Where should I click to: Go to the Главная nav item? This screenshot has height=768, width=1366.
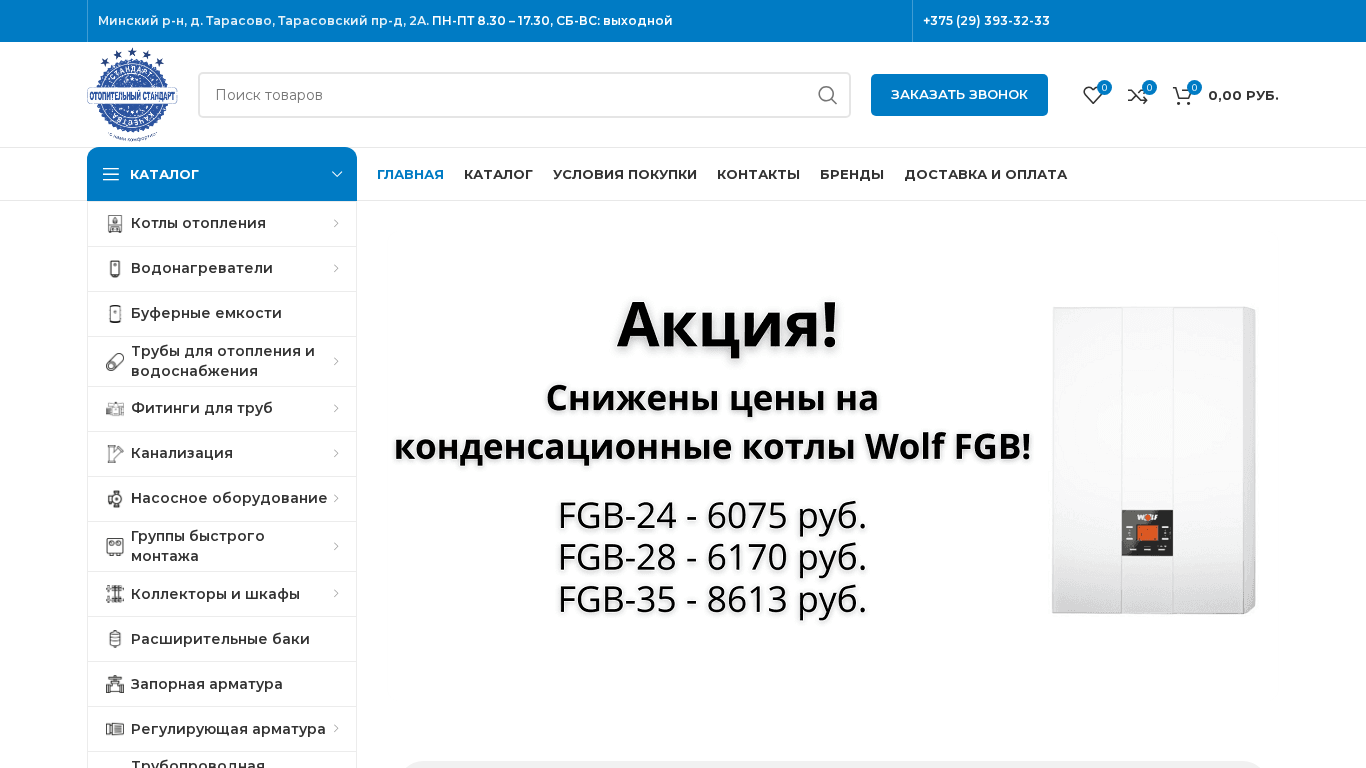(410, 174)
